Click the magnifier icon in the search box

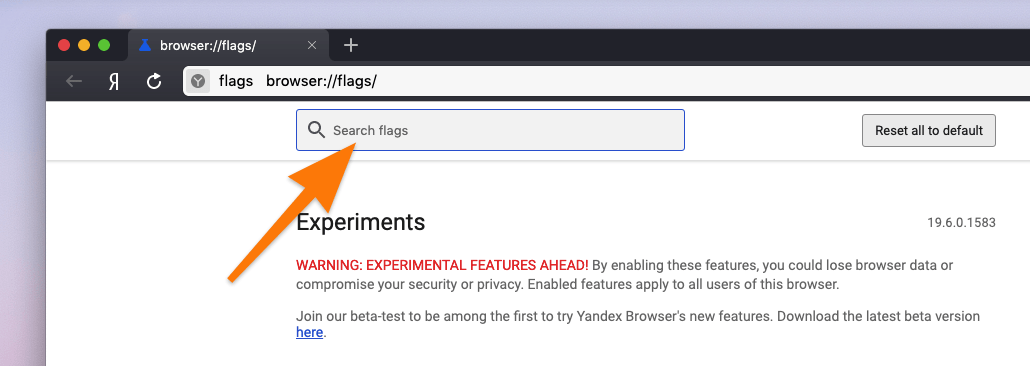(x=317, y=130)
